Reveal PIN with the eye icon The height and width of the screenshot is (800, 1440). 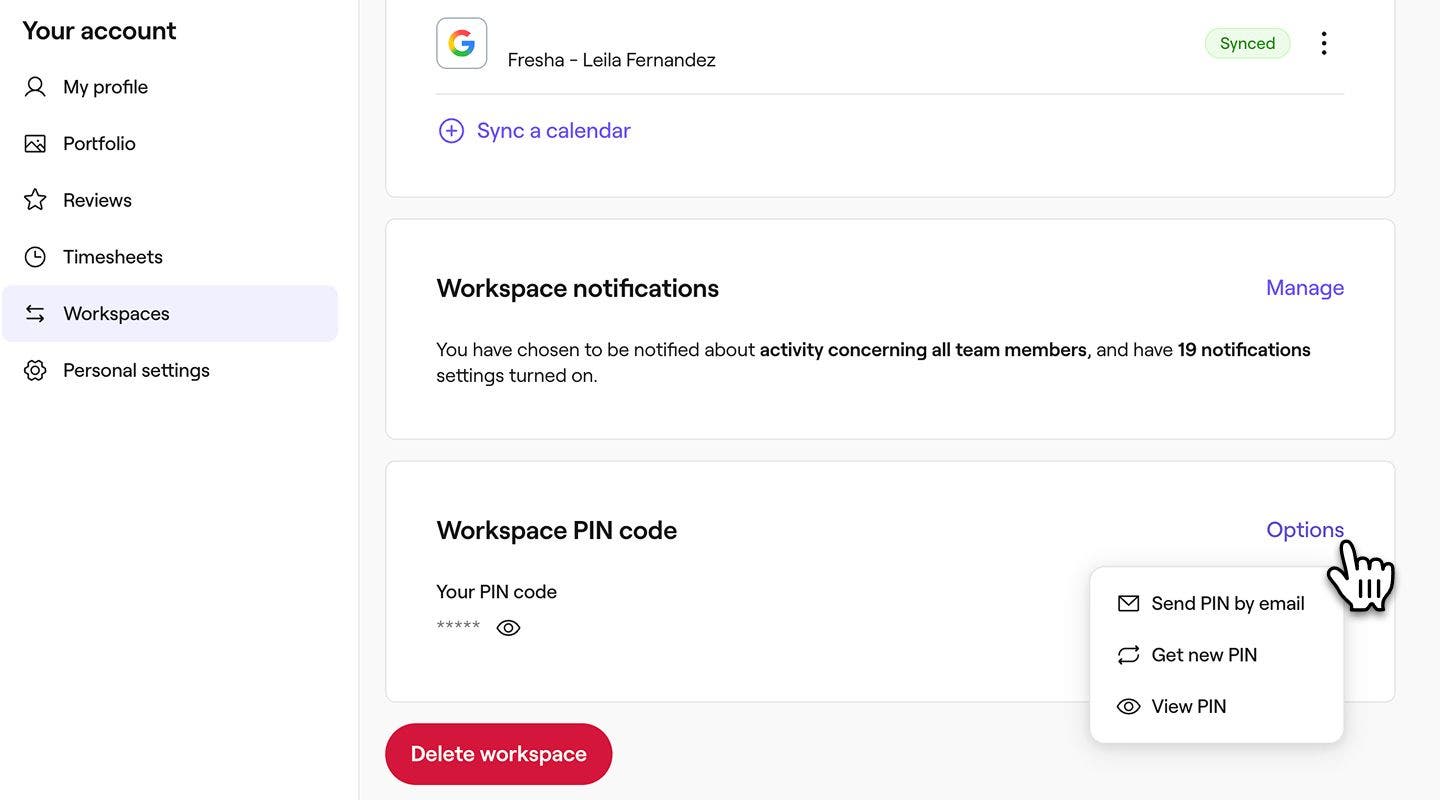pos(508,628)
